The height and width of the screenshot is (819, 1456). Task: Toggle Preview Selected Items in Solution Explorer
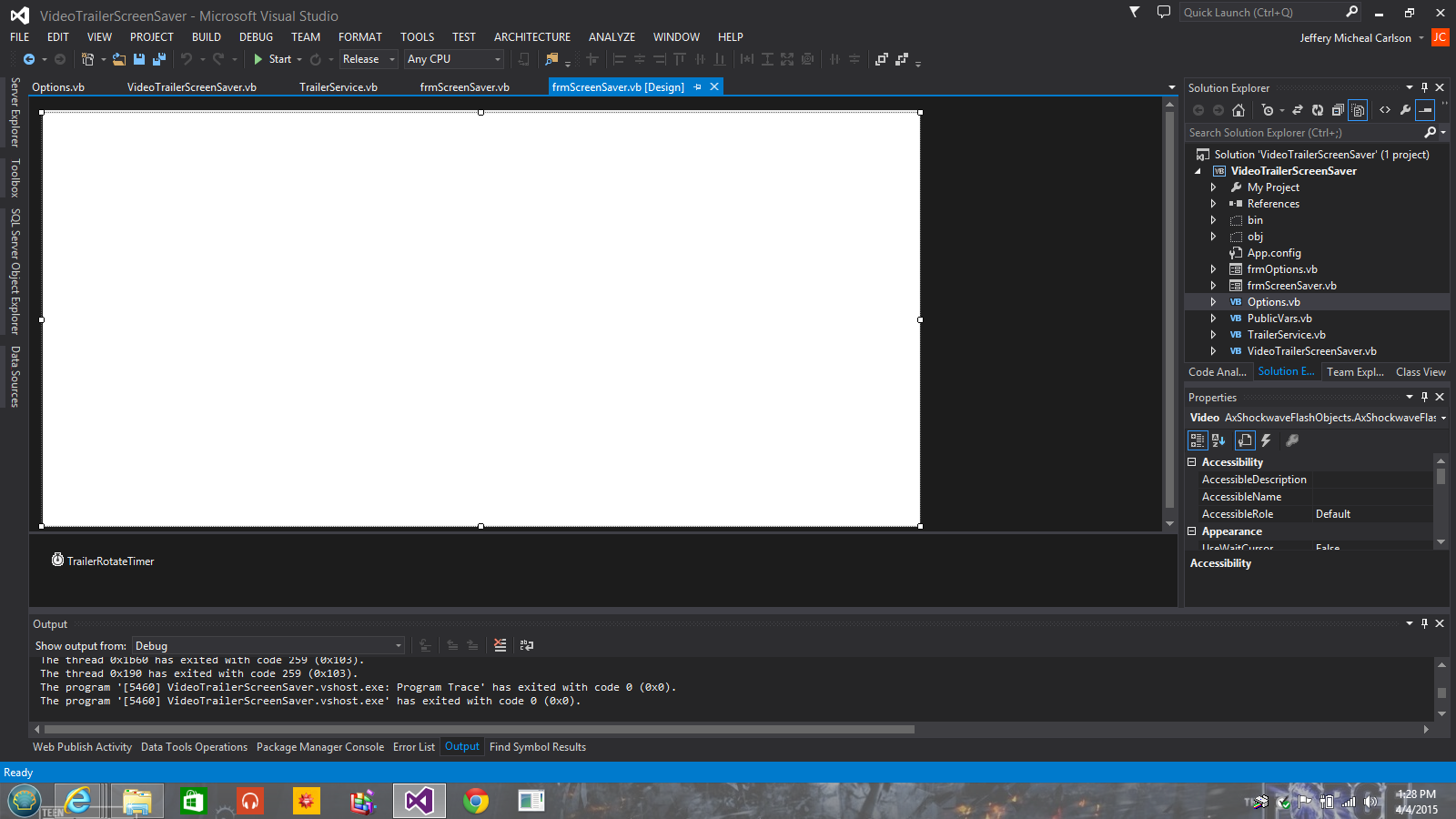(x=1426, y=110)
